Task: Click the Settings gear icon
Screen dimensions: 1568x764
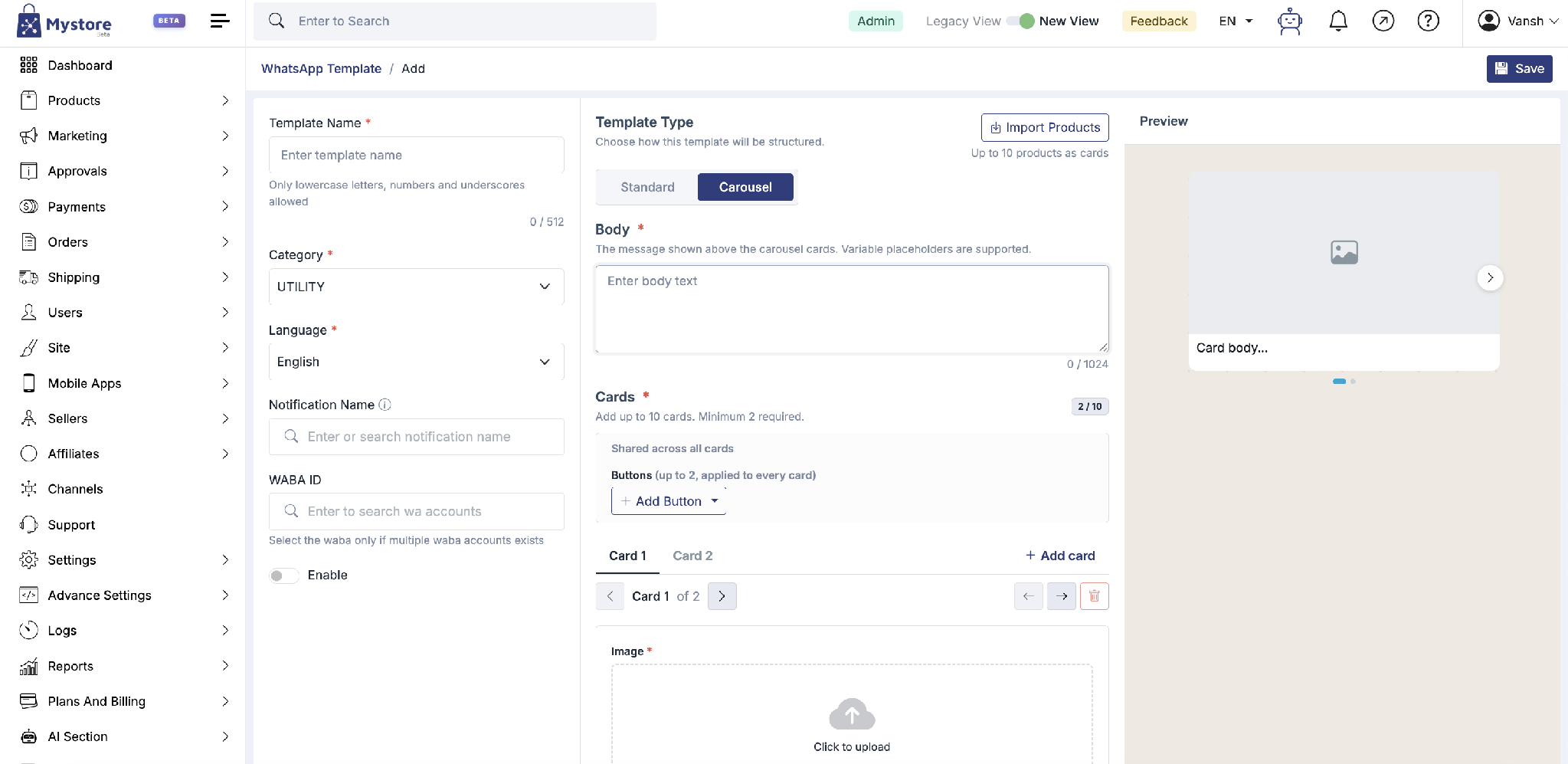Action: [x=28, y=559]
